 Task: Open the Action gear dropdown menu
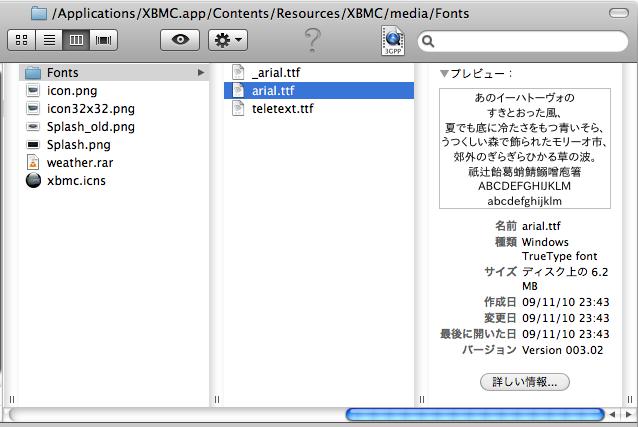pos(228,41)
